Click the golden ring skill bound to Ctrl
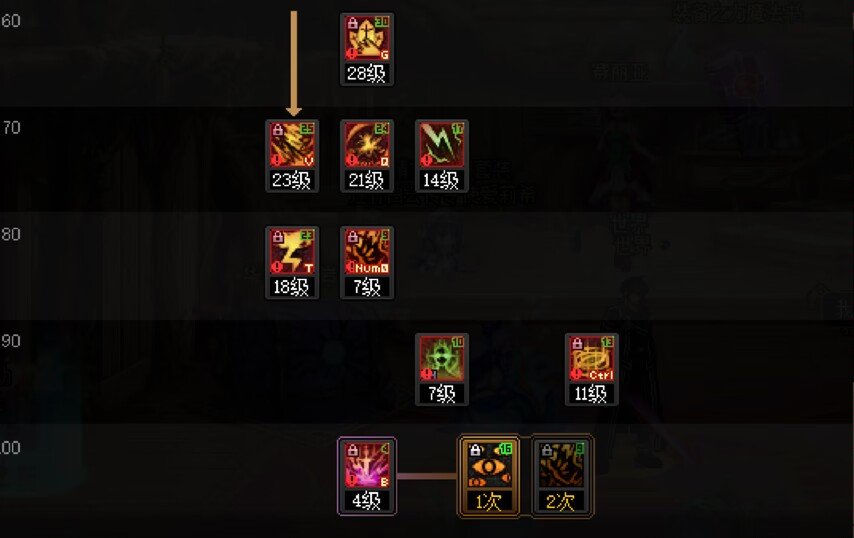 591,359
